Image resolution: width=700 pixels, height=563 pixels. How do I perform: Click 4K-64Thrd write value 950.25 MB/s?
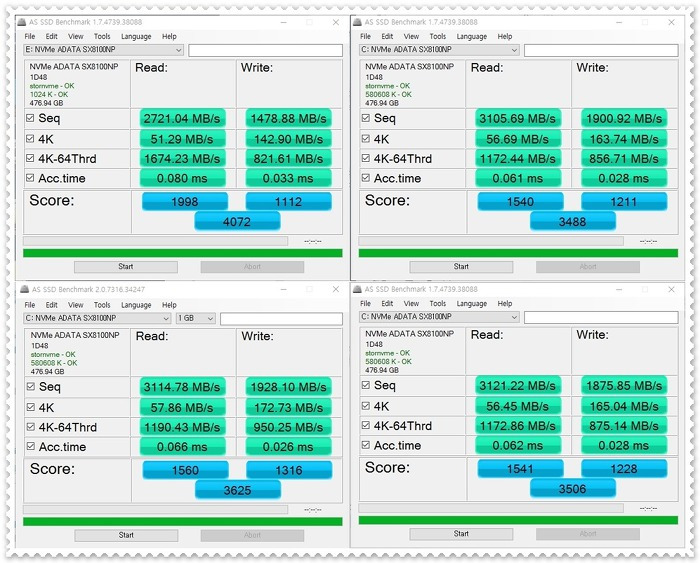[x=288, y=427]
